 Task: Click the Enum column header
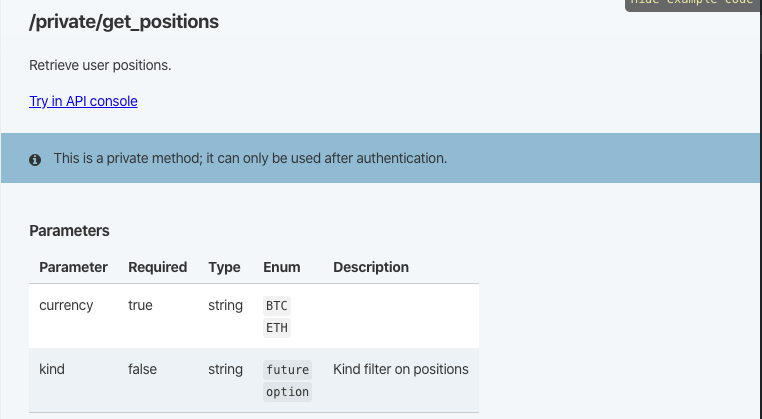click(x=281, y=267)
